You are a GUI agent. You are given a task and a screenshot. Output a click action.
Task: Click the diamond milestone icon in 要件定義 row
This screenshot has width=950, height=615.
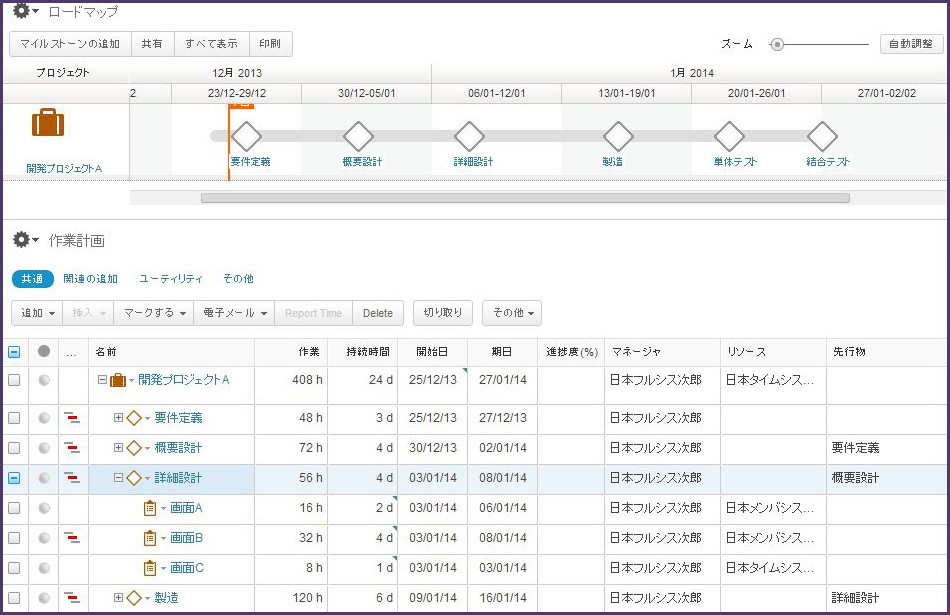(134, 418)
